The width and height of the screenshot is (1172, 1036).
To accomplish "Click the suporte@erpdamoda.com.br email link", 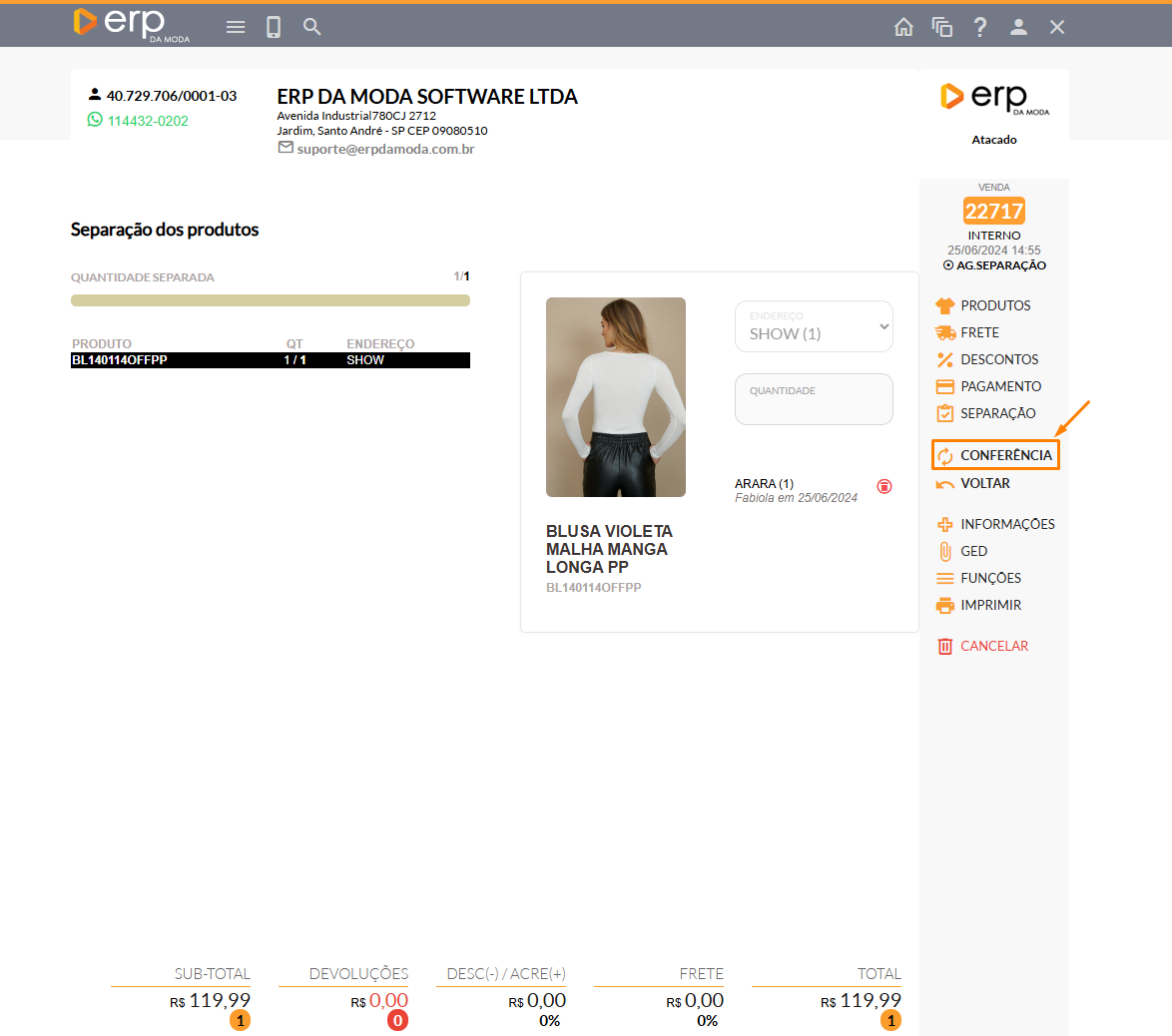I will point(385,149).
